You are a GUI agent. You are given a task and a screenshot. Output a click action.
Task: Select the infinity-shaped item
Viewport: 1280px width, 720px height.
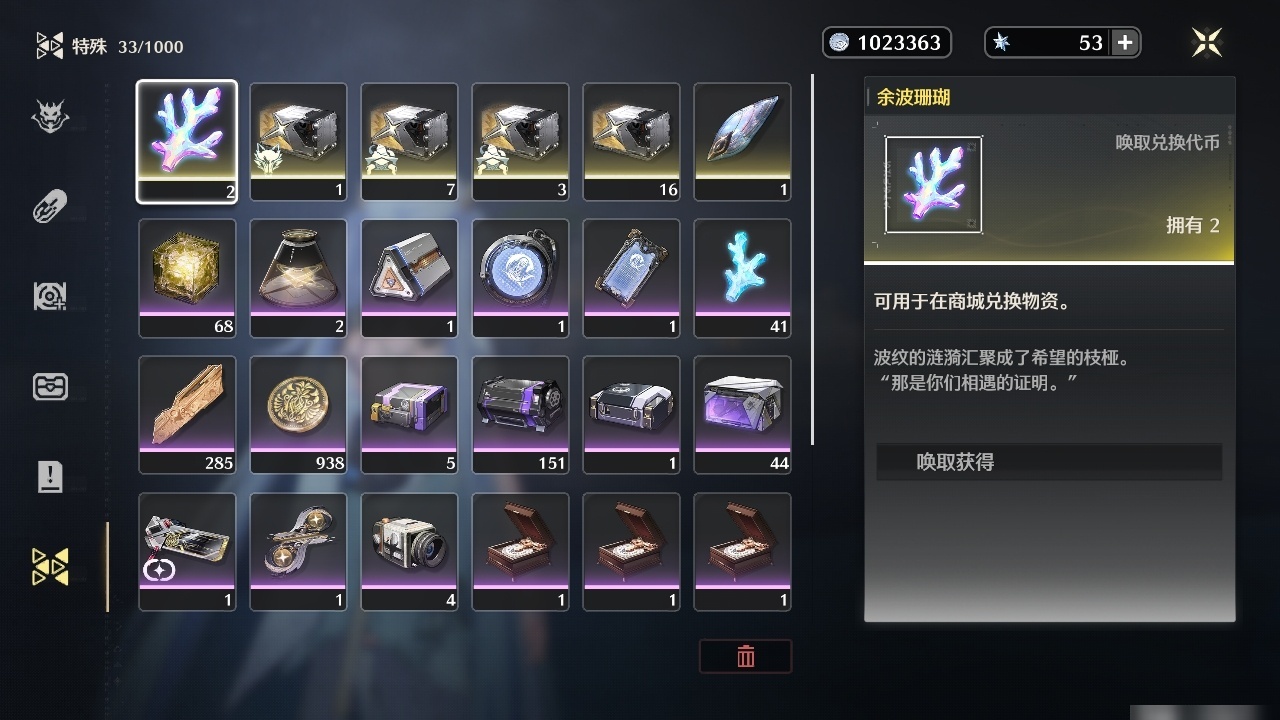[298, 552]
